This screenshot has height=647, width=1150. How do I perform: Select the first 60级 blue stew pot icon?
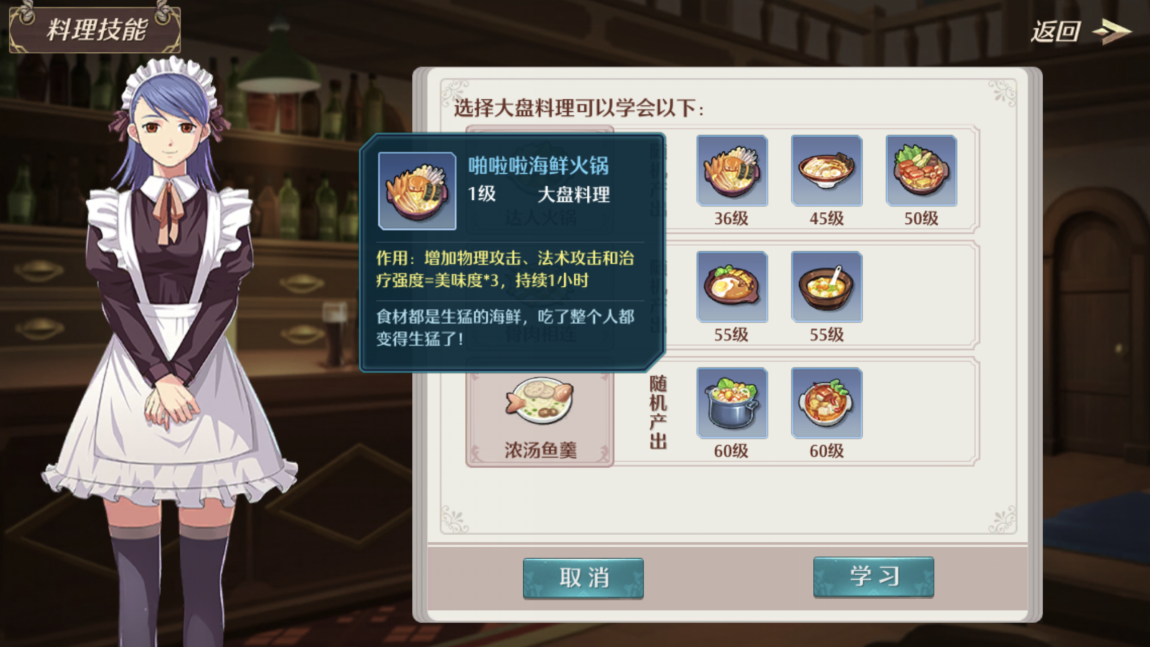pyautogui.click(x=732, y=403)
